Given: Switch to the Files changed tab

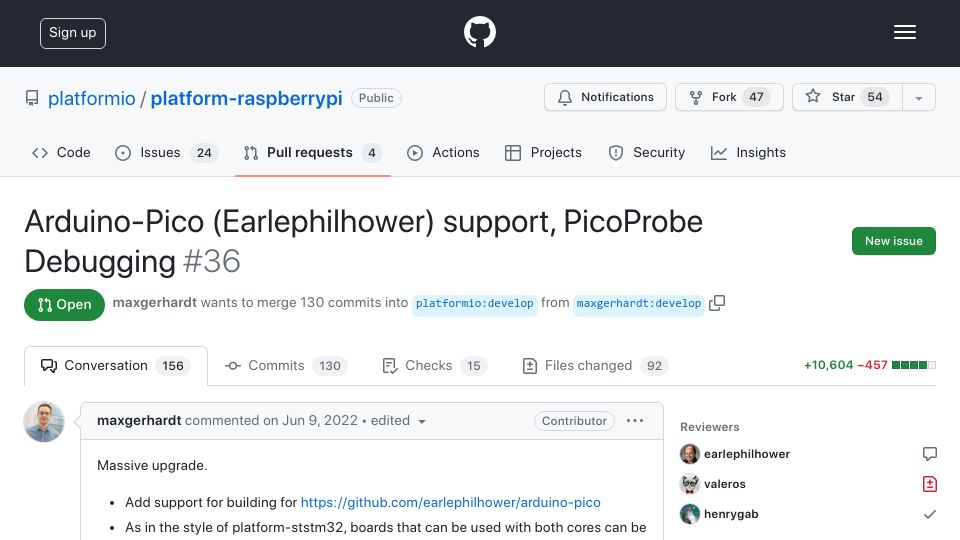Looking at the screenshot, I should coord(594,366).
